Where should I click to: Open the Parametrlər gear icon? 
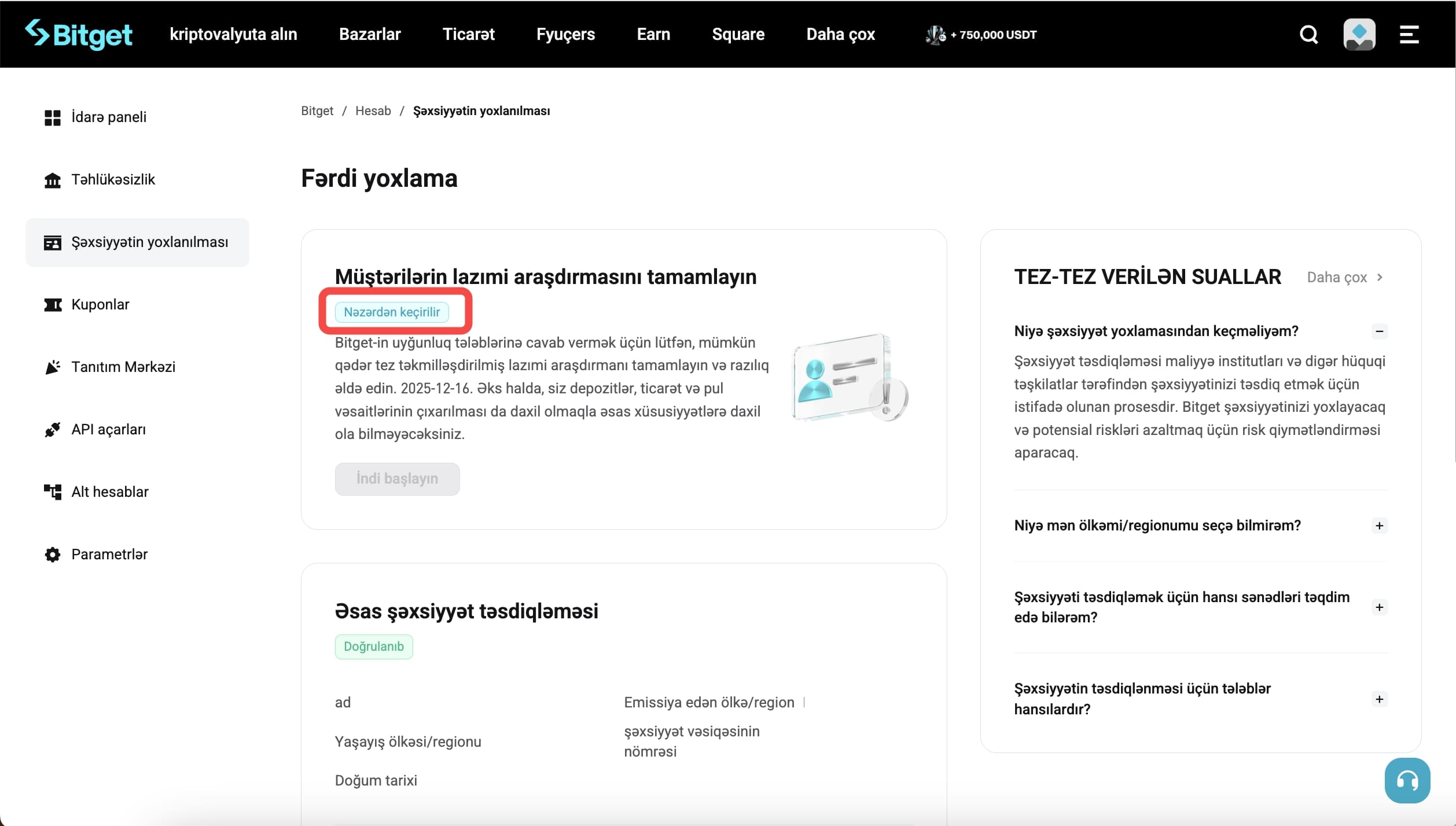click(x=52, y=554)
